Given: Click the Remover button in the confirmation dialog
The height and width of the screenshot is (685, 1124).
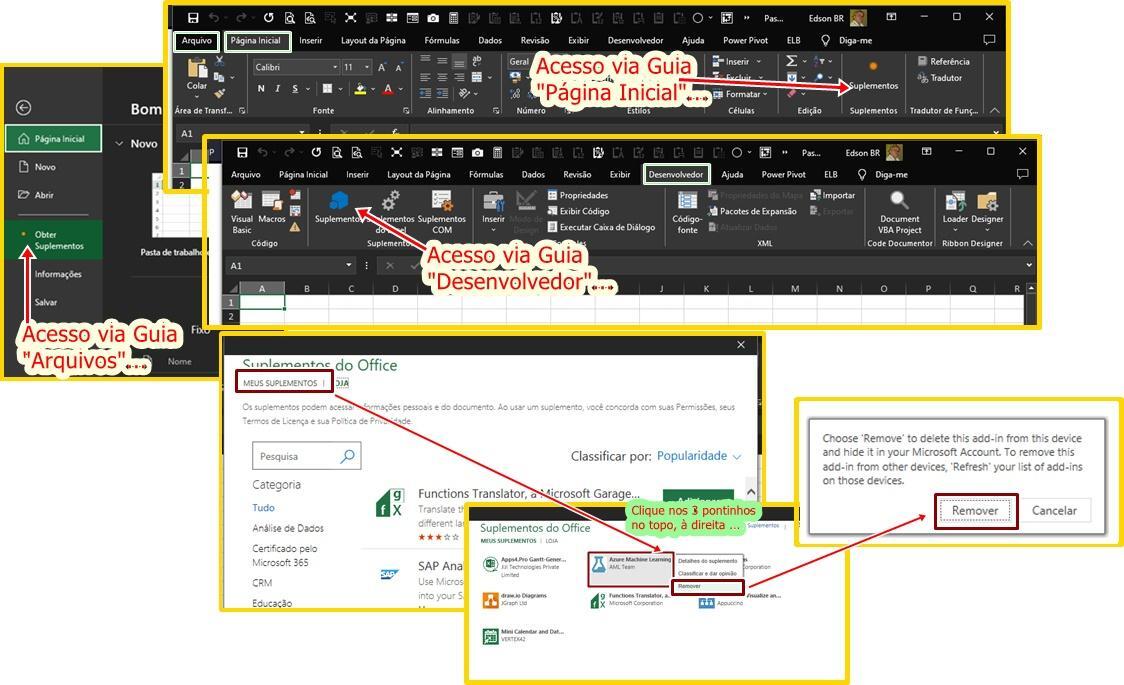Looking at the screenshot, I should [975, 511].
